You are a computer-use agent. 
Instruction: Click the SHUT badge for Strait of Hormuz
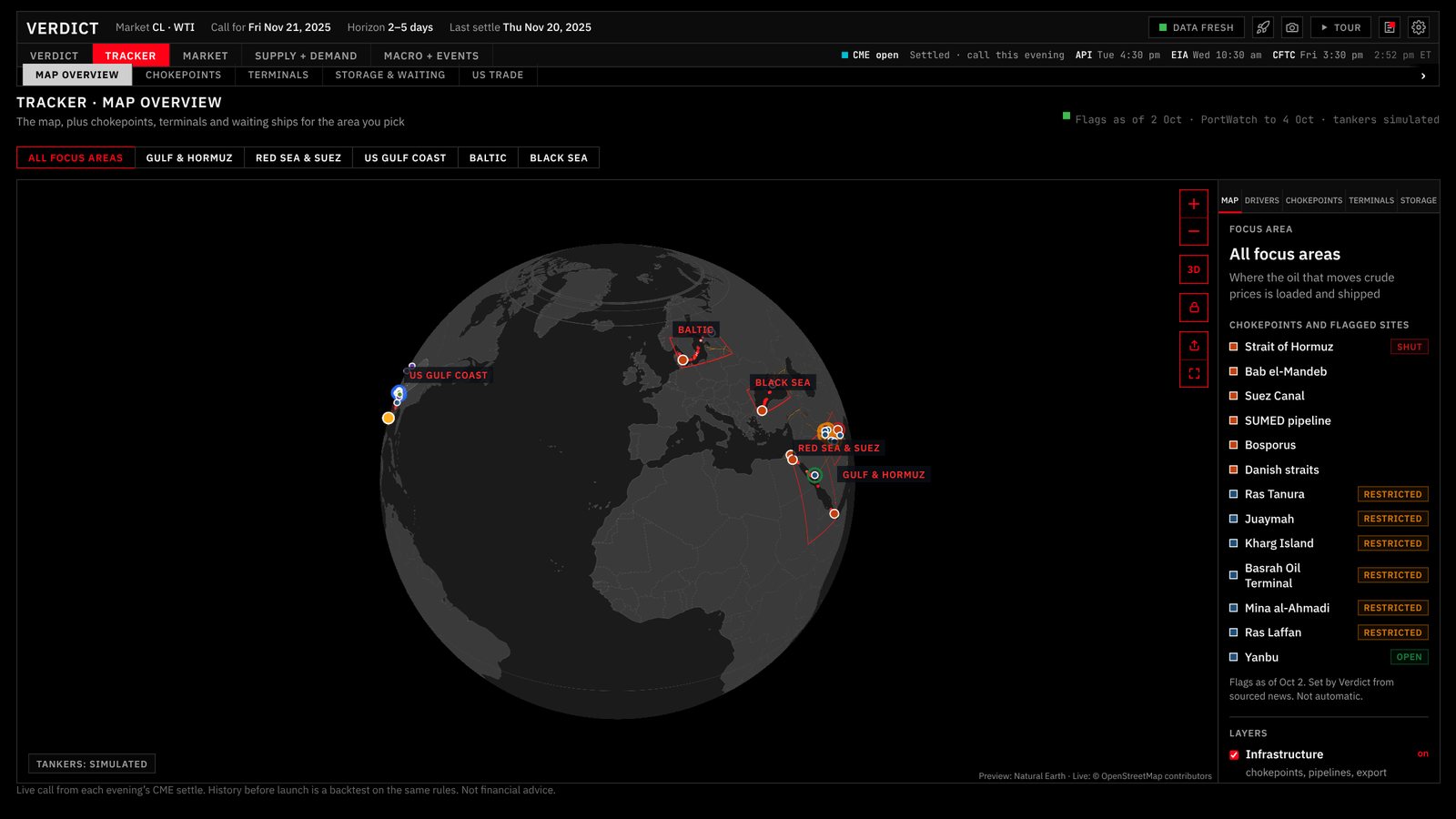coord(1410,347)
